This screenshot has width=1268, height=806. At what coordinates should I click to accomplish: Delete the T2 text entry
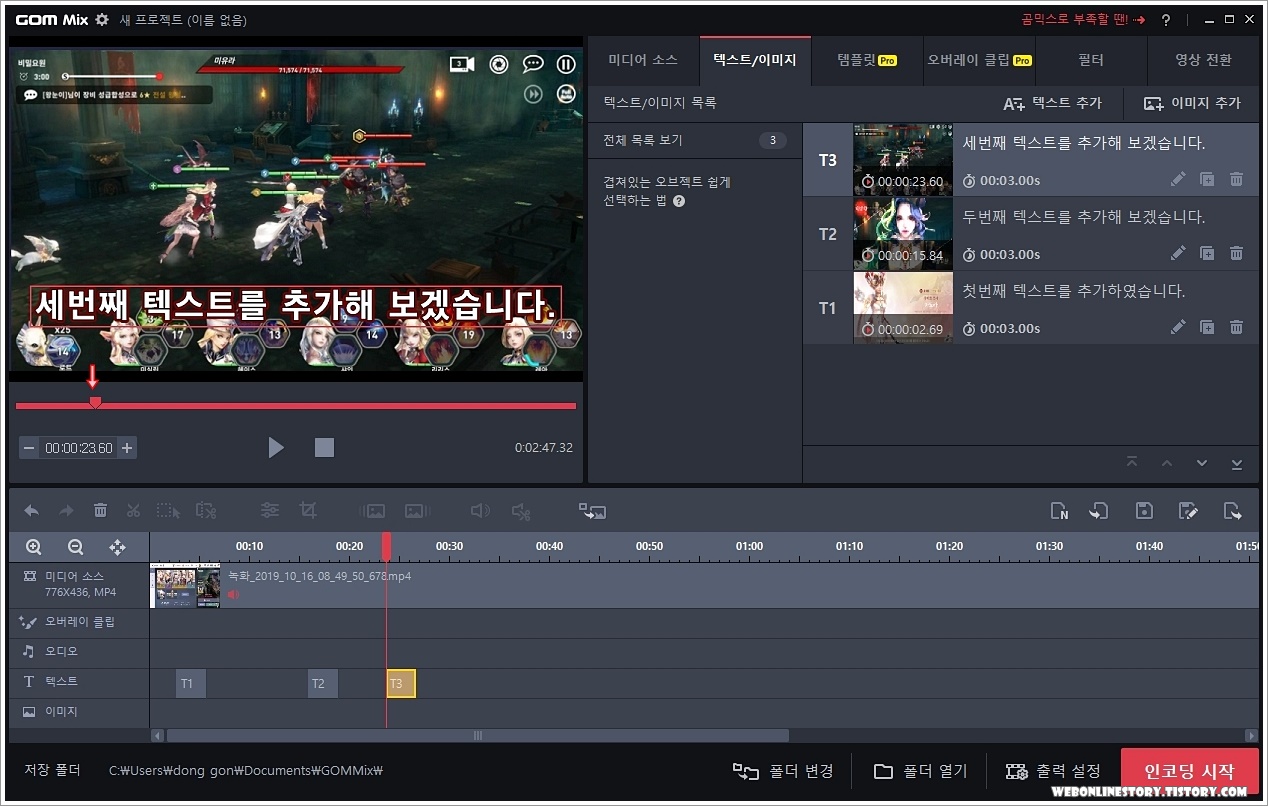click(x=1236, y=254)
